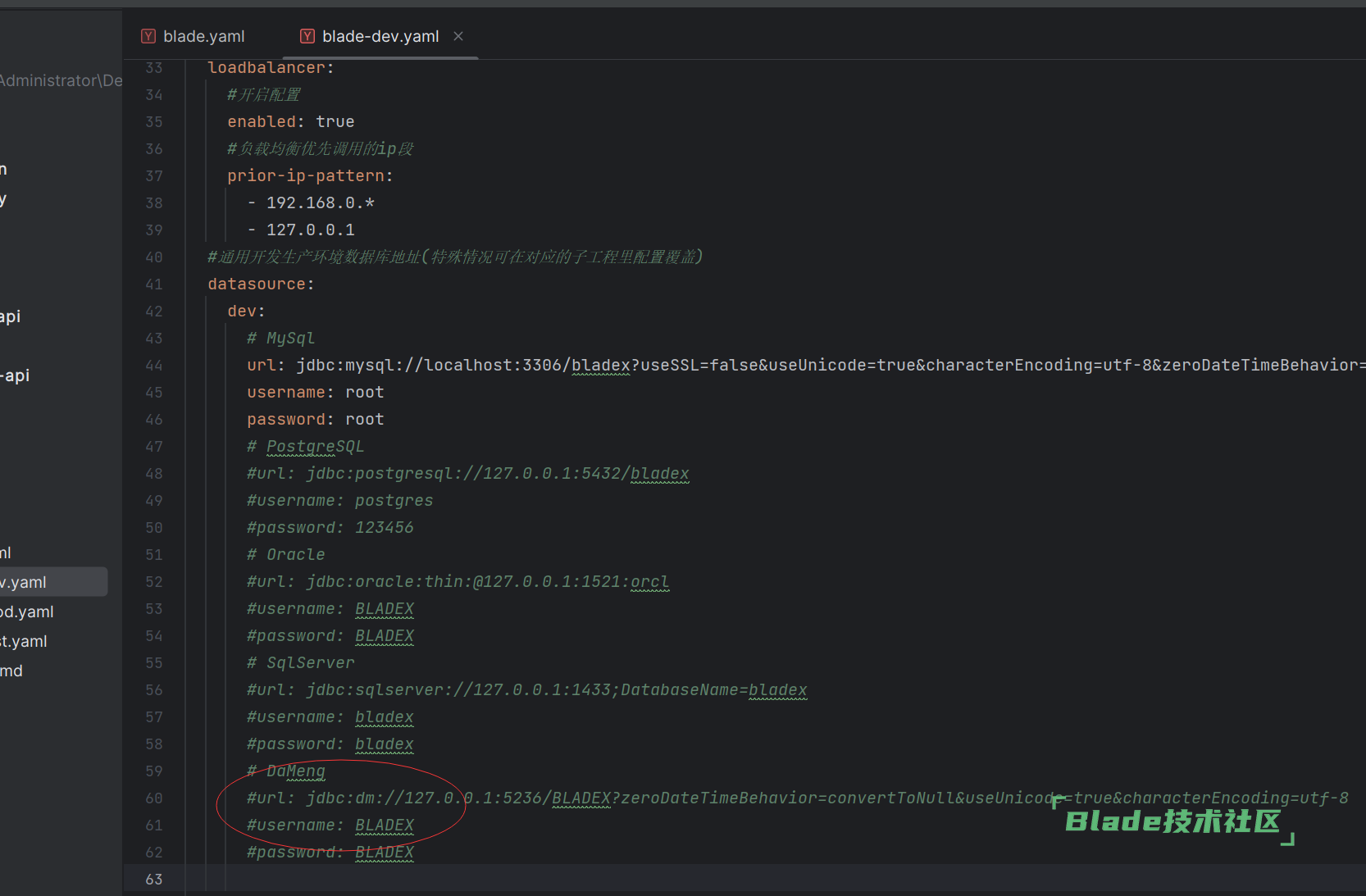
Task: Click the '# PostgreSQL' comment
Action: (305, 446)
